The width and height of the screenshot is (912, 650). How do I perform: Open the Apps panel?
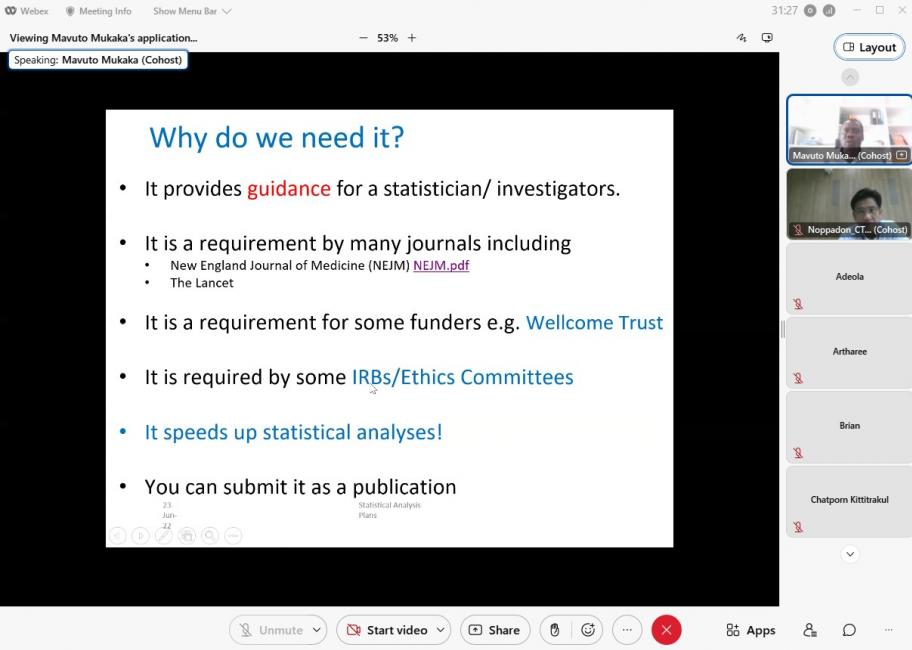click(x=750, y=630)
